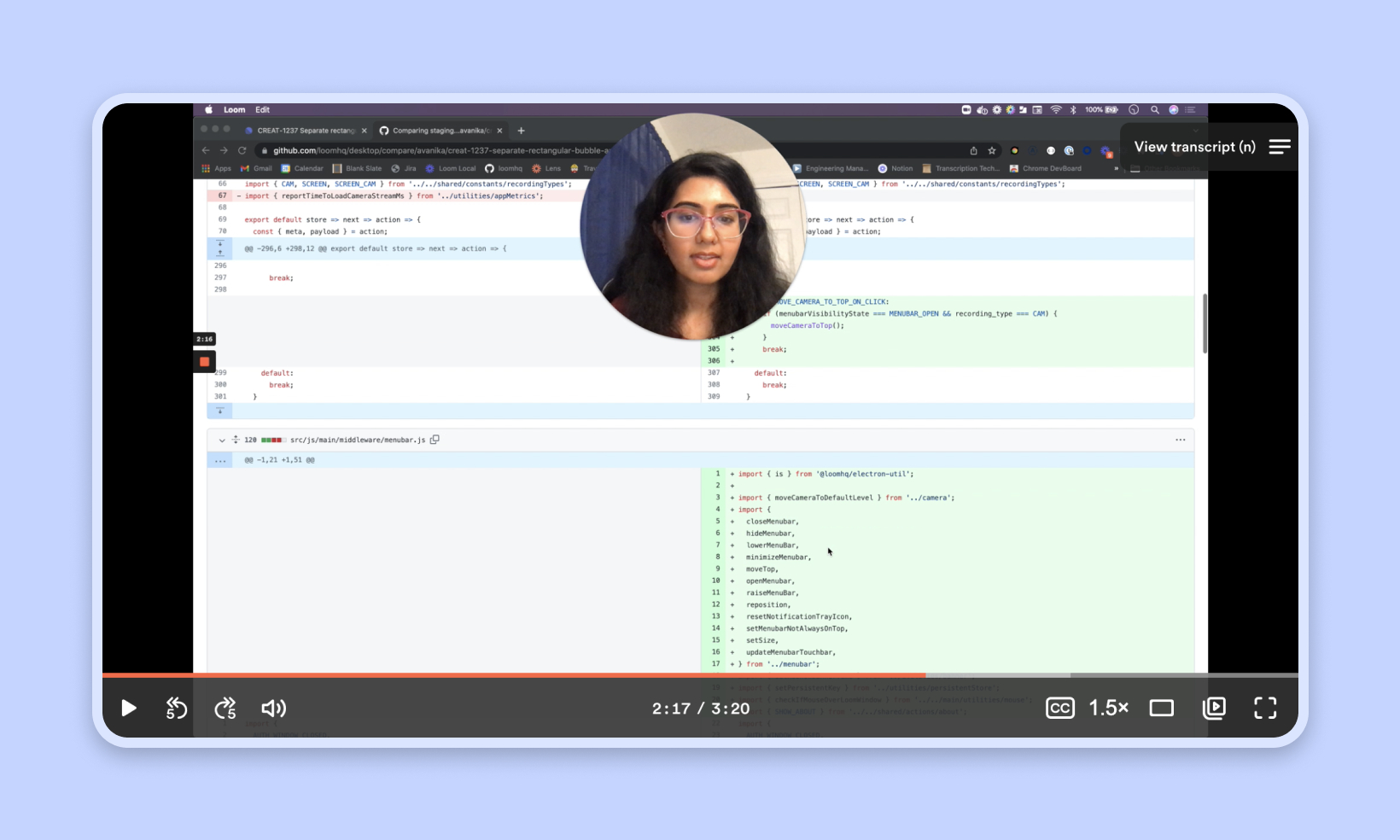Click the presenter webcam bubble

pos(692,226)
